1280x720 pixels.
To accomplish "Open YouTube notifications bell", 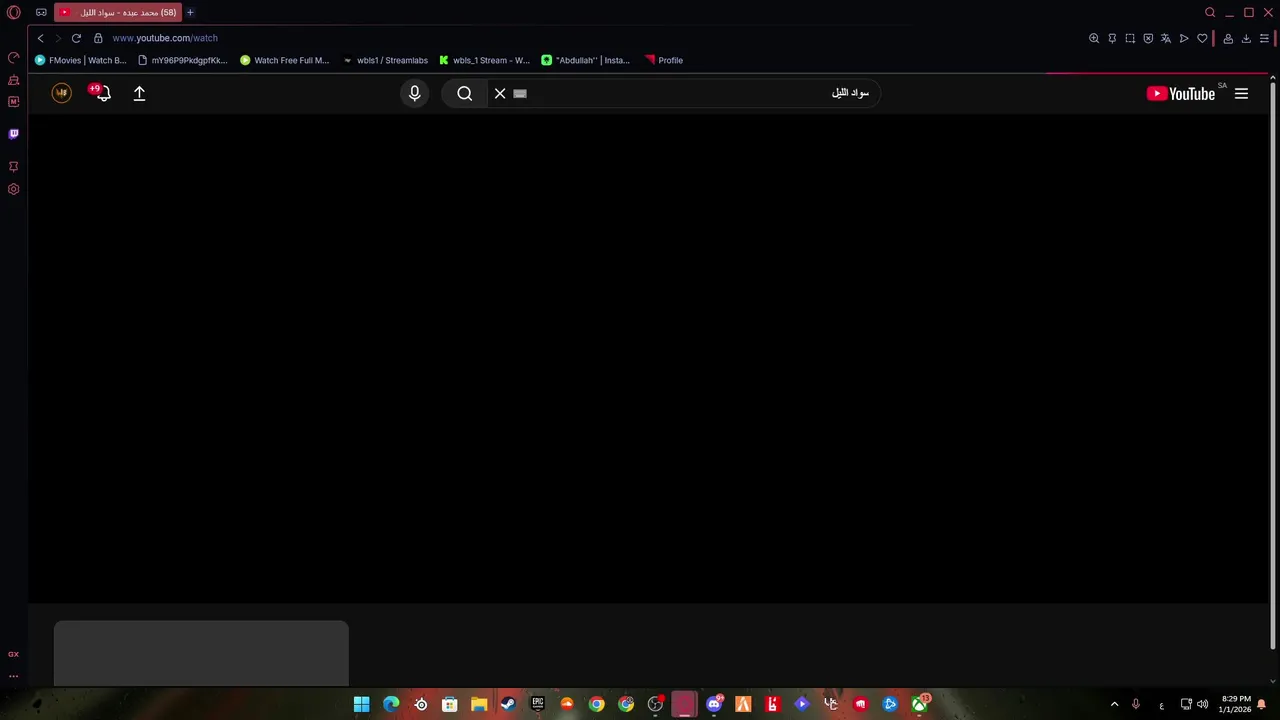I will [101, 93].
